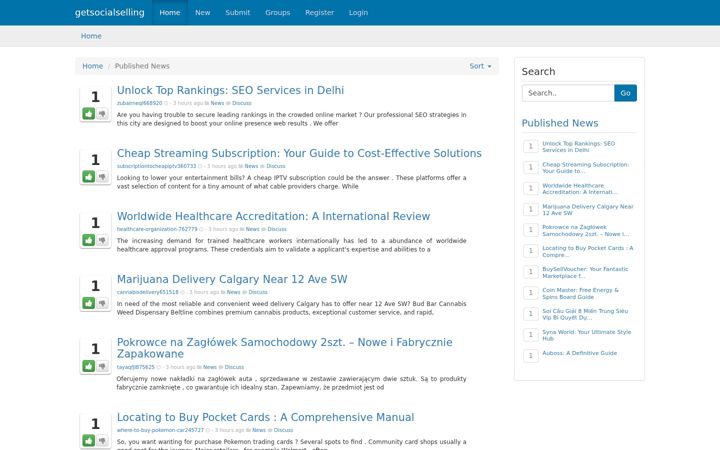Go to the New menu item
Viewport: 720px width, 450px height.
pos(202,12)
